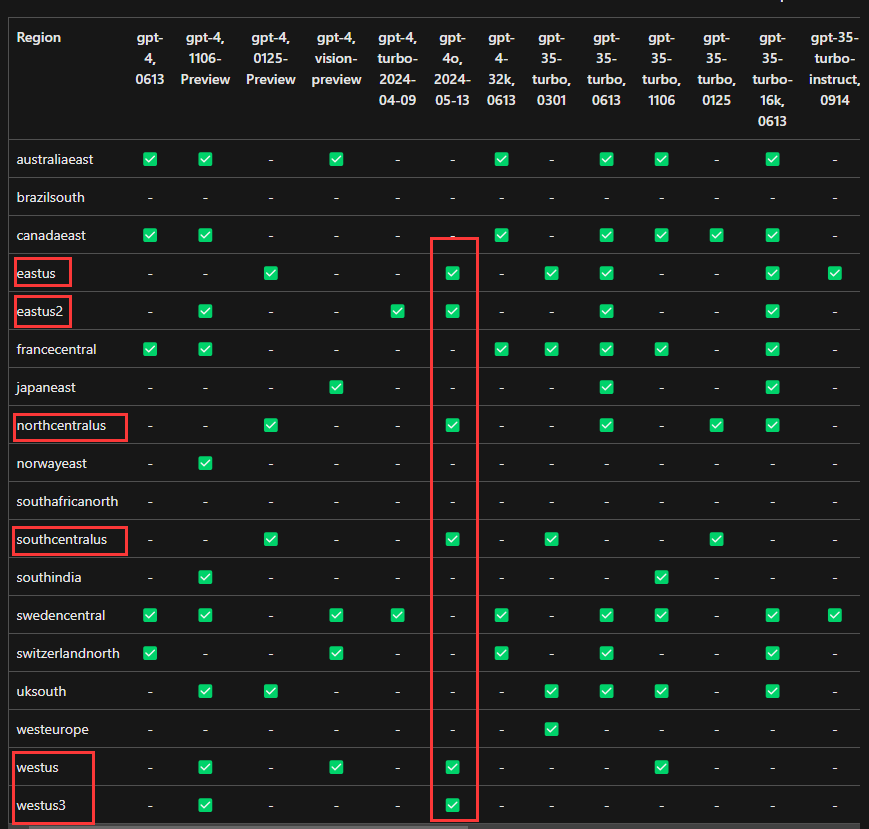Image resolution: width=869 pixels, height=829 pixels.
Task: Select the norwayeast region name
Action: pos(52,463)
